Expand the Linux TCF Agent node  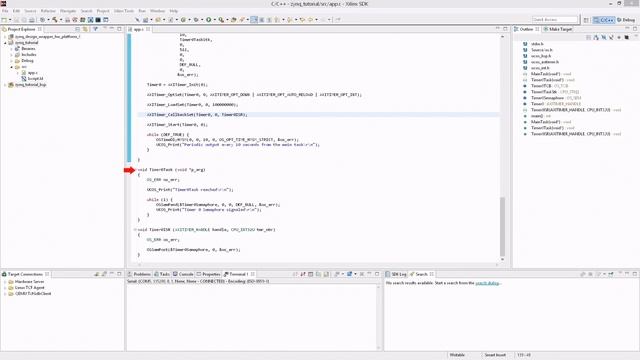[x=5, y=288]
